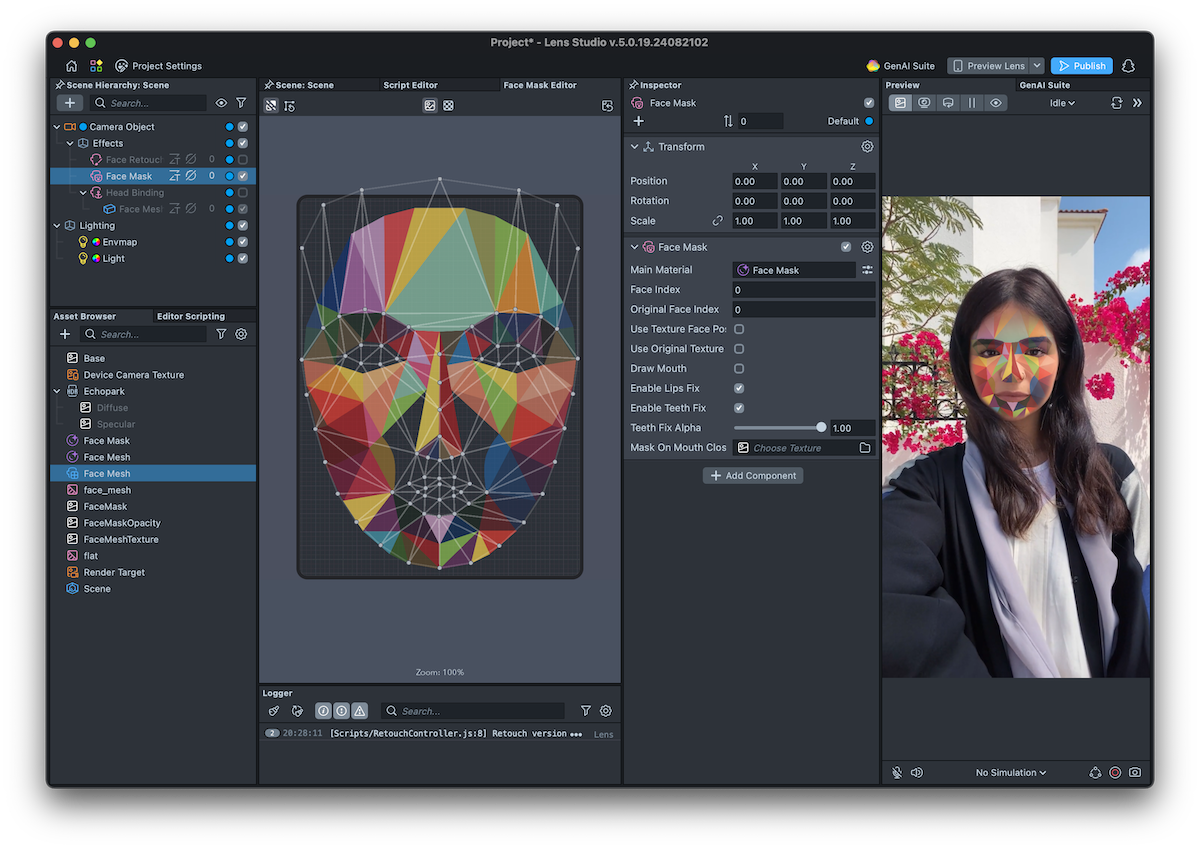The height and width of the screenshot is (849, 1200).
Task: Collapse the Lighting tree node
Action: [57, 226]
